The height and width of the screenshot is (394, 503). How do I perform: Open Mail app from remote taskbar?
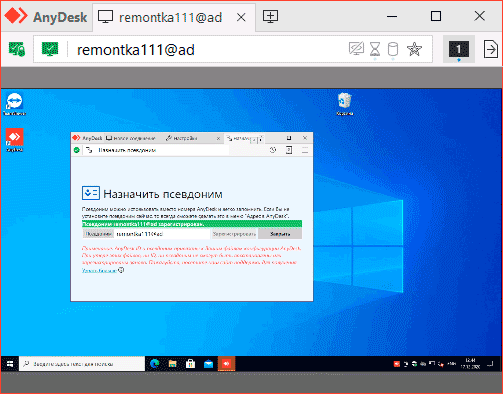(208, 364)
